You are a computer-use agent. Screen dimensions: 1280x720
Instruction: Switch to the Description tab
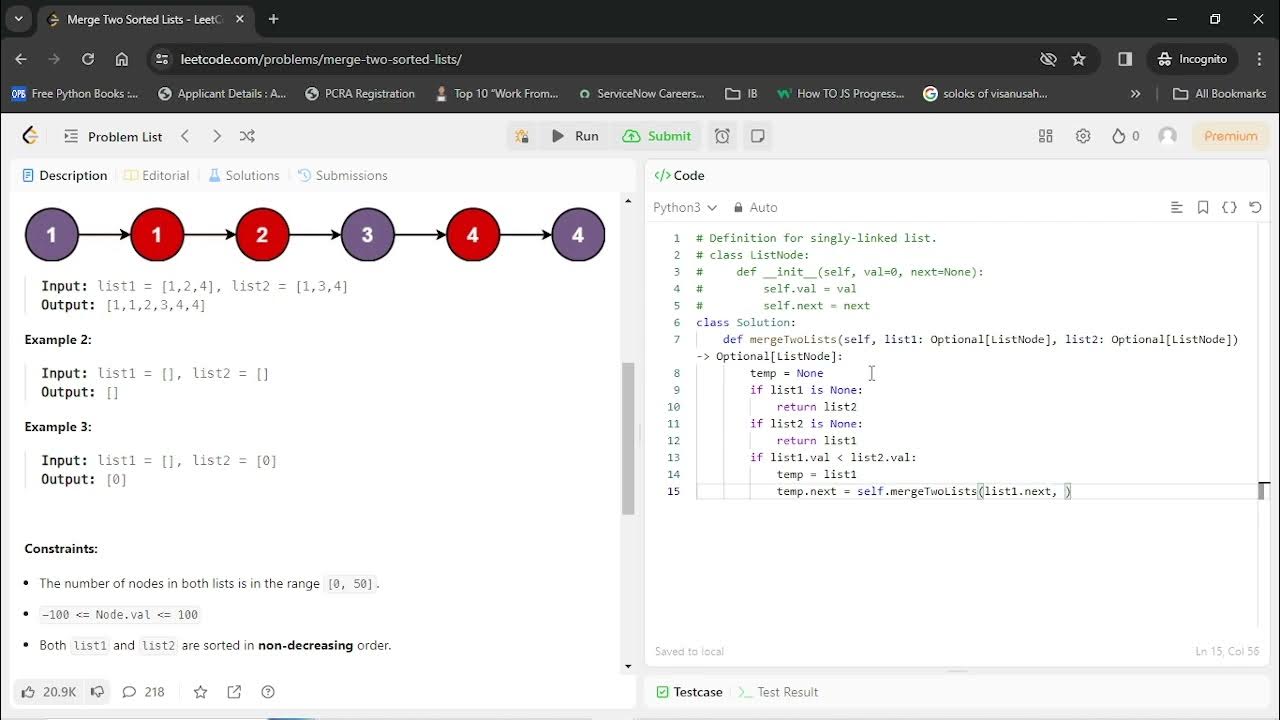click(65, 175)
